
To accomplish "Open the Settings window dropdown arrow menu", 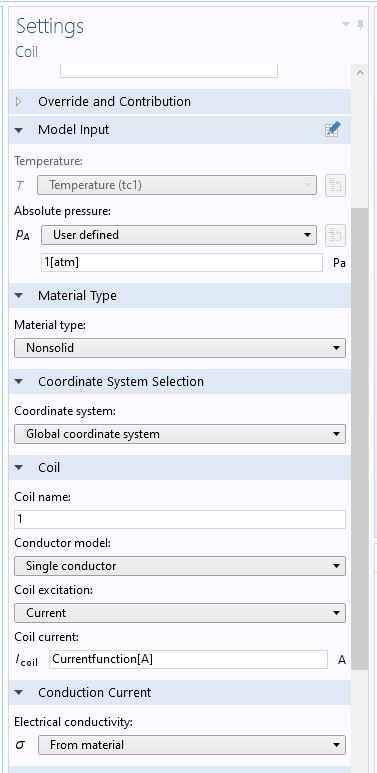I will [346, 25].
